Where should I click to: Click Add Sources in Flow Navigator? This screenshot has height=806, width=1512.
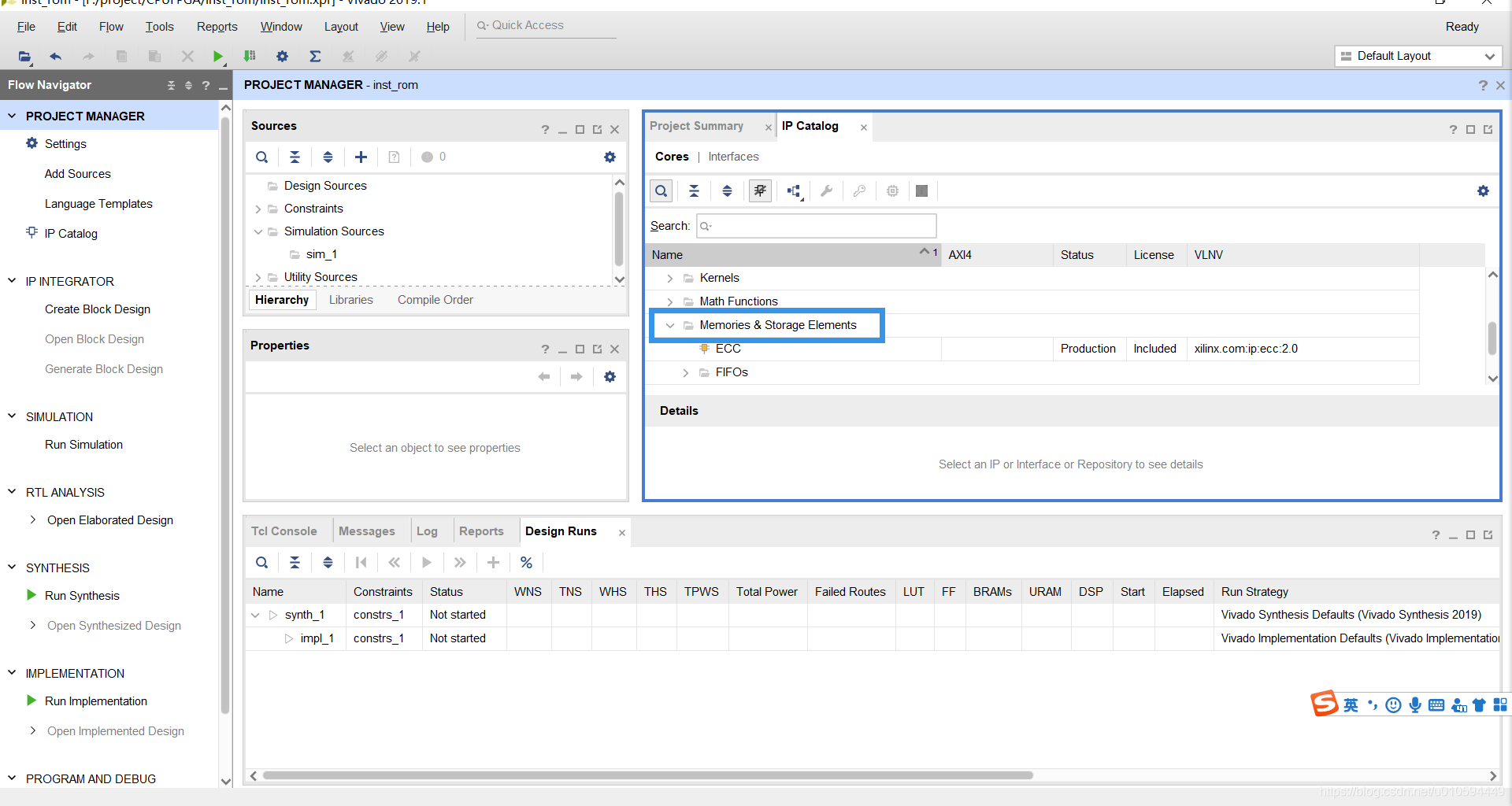[x=78, y=174]
